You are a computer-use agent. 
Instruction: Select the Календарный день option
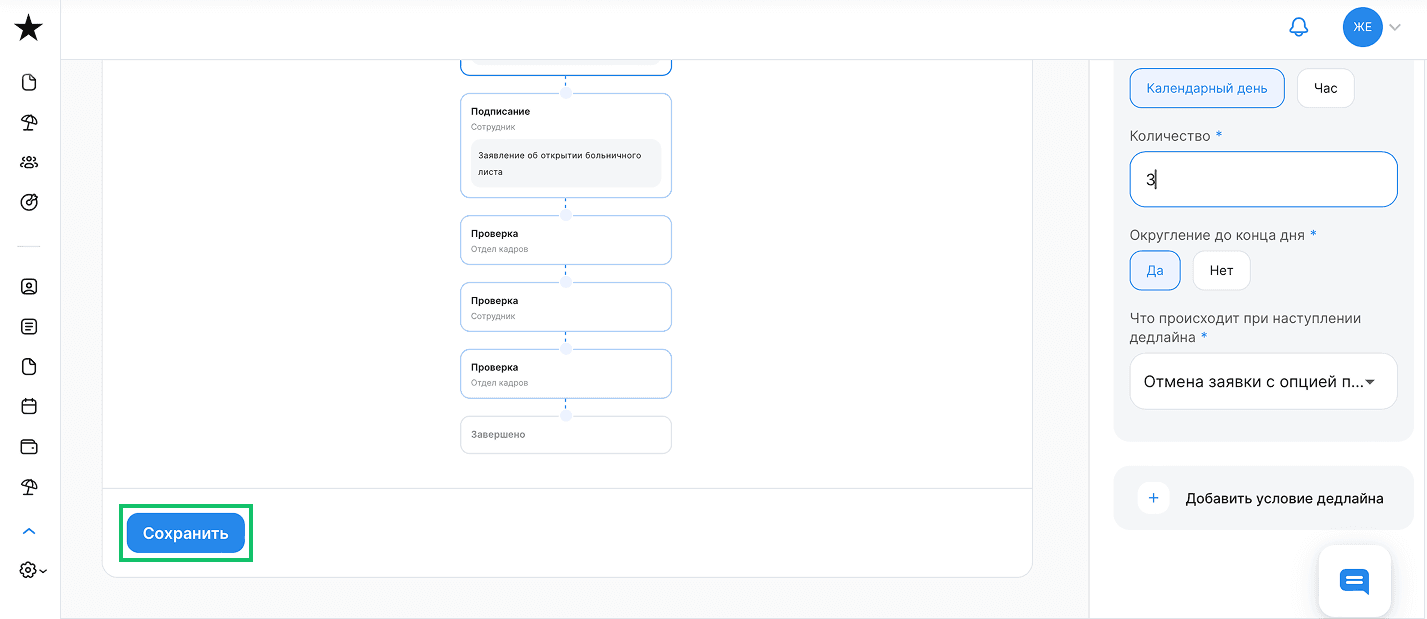click(1206, 88)
